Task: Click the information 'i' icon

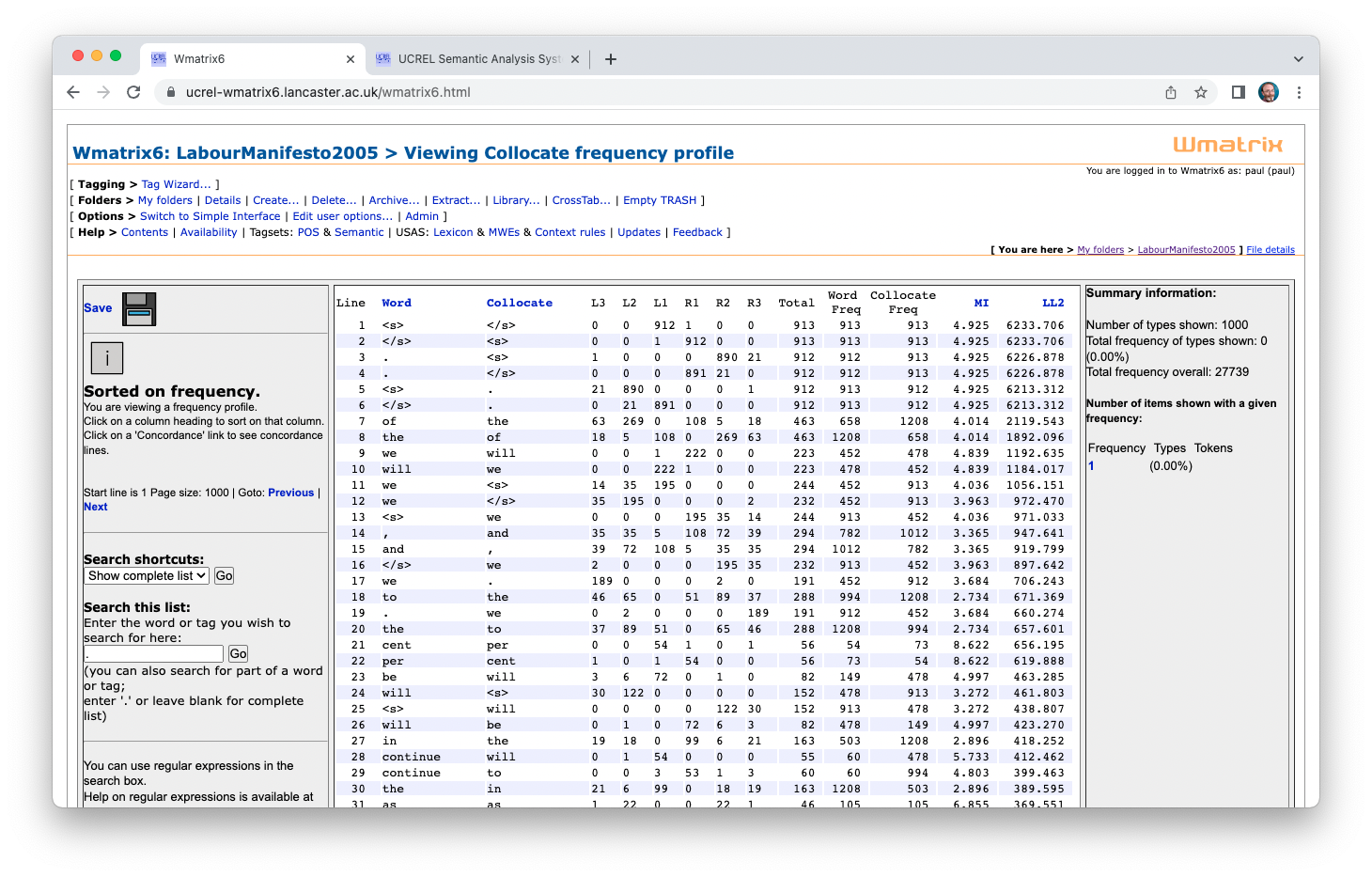Action: 107,358
